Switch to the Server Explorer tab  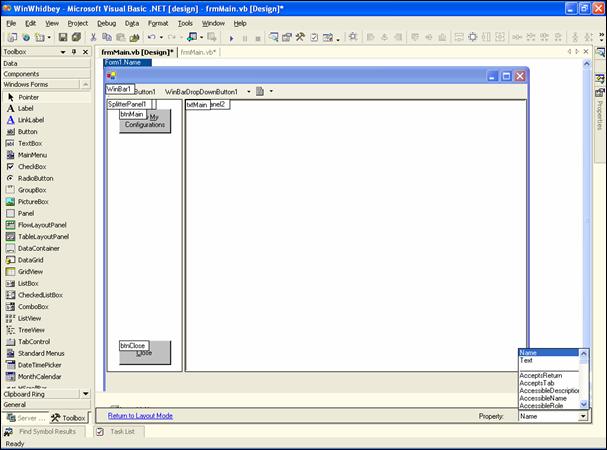pyautogui.click(x=26, y=418)
